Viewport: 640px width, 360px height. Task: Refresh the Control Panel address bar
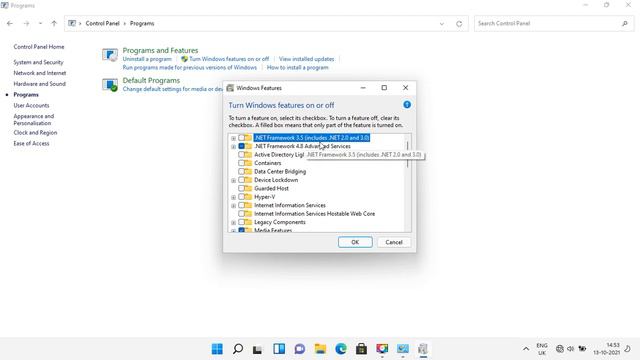459,24
